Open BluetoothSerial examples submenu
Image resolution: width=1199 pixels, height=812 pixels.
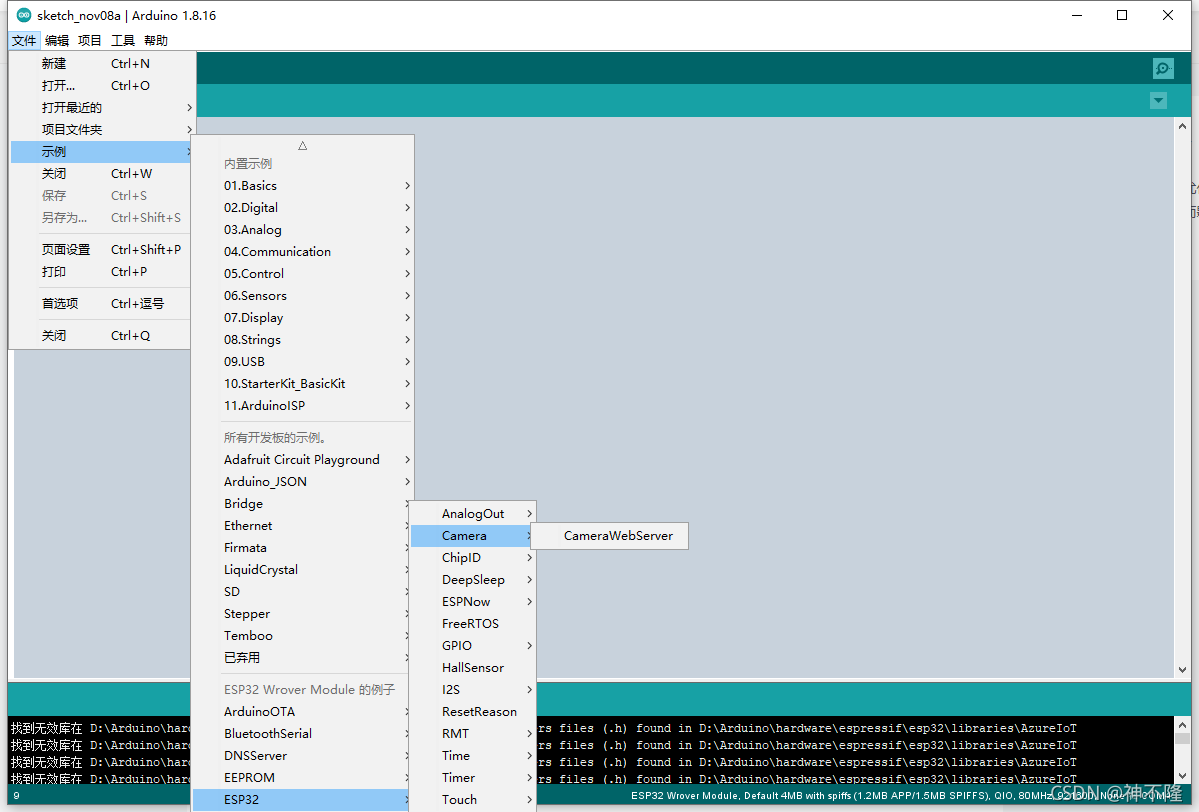click(302, 733)
